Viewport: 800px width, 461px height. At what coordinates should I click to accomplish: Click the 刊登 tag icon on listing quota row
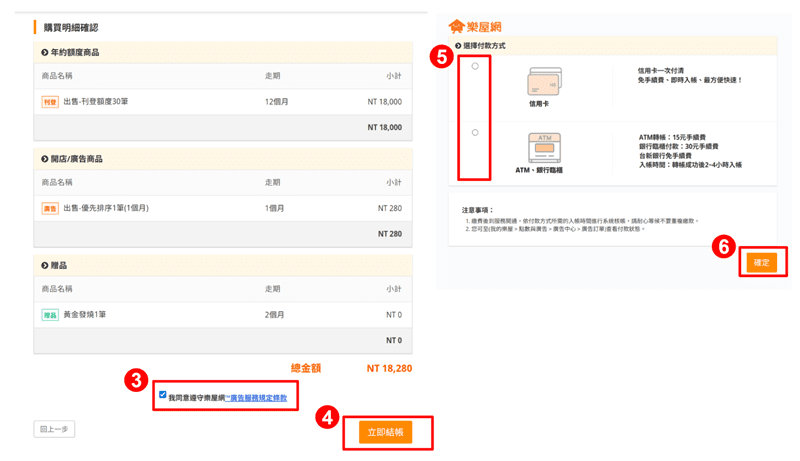(50, 102)
